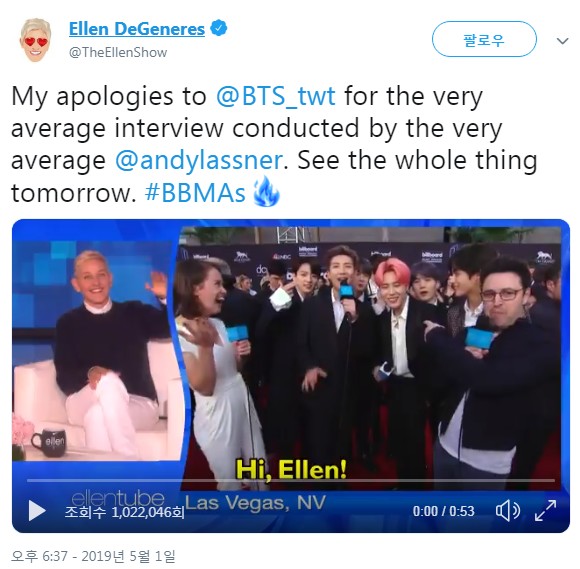Click the 0:00 / 0:53 time display
The width and height of the screenshot is (580, 569).
click(x=444, y=511)
